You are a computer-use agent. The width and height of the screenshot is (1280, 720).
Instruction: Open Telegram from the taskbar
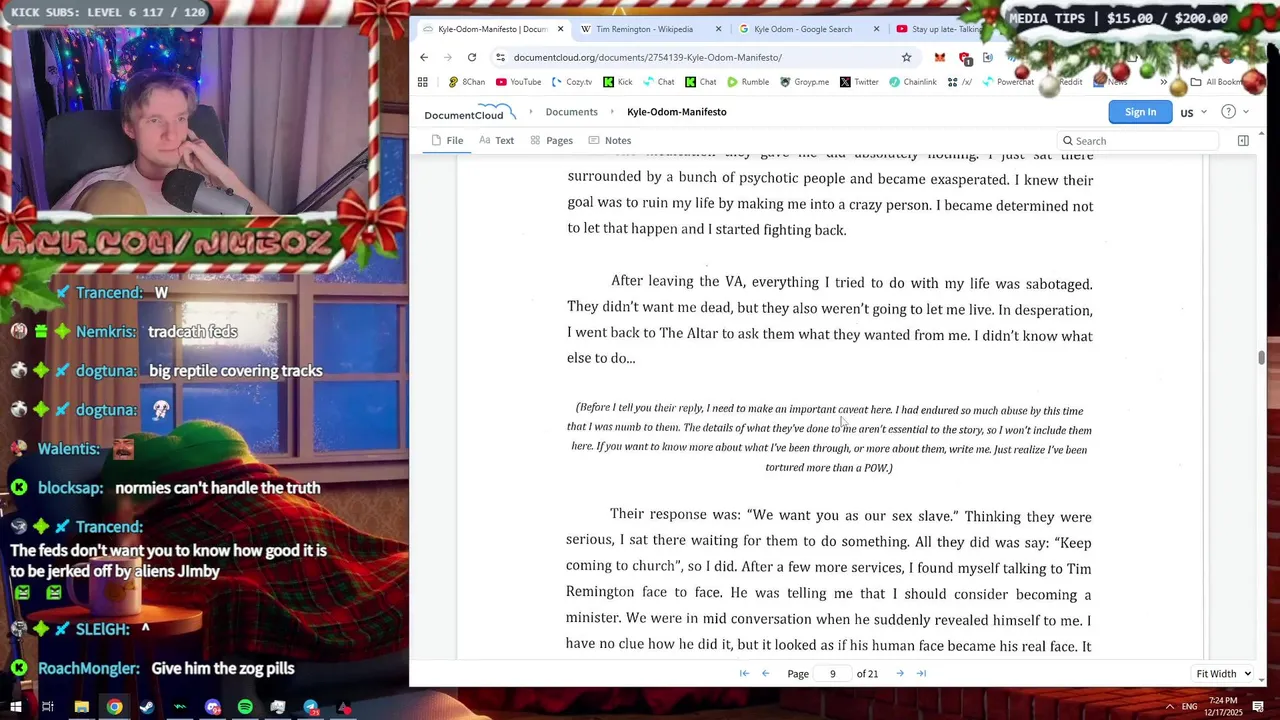pyautogui.click(x=311, y=707)
